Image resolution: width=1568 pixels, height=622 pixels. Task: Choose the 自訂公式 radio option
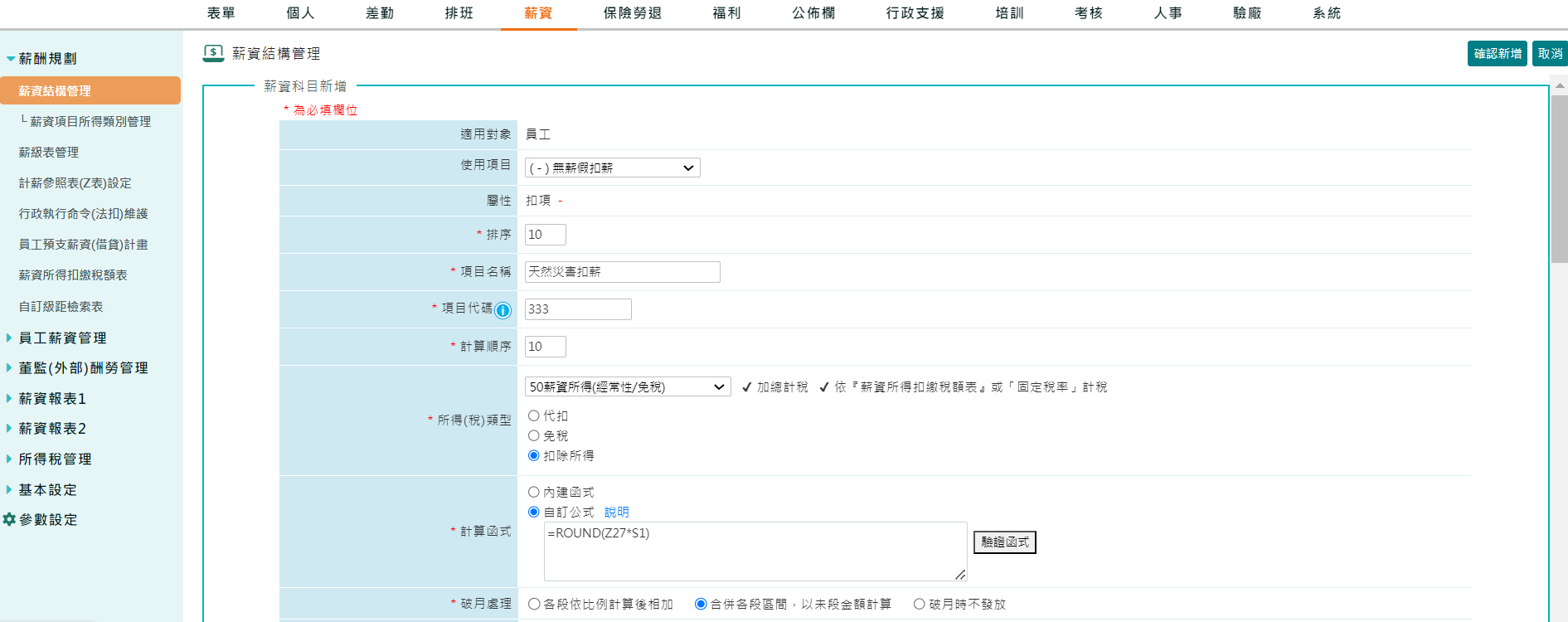pos(534,512)
